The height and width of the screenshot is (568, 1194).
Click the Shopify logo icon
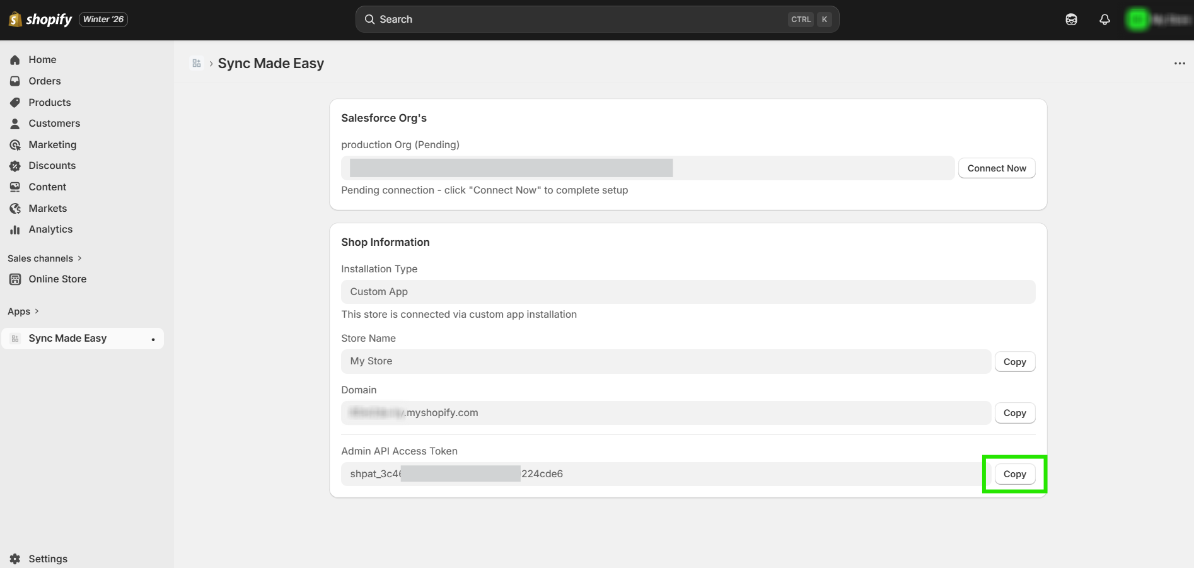click(15, 19)
